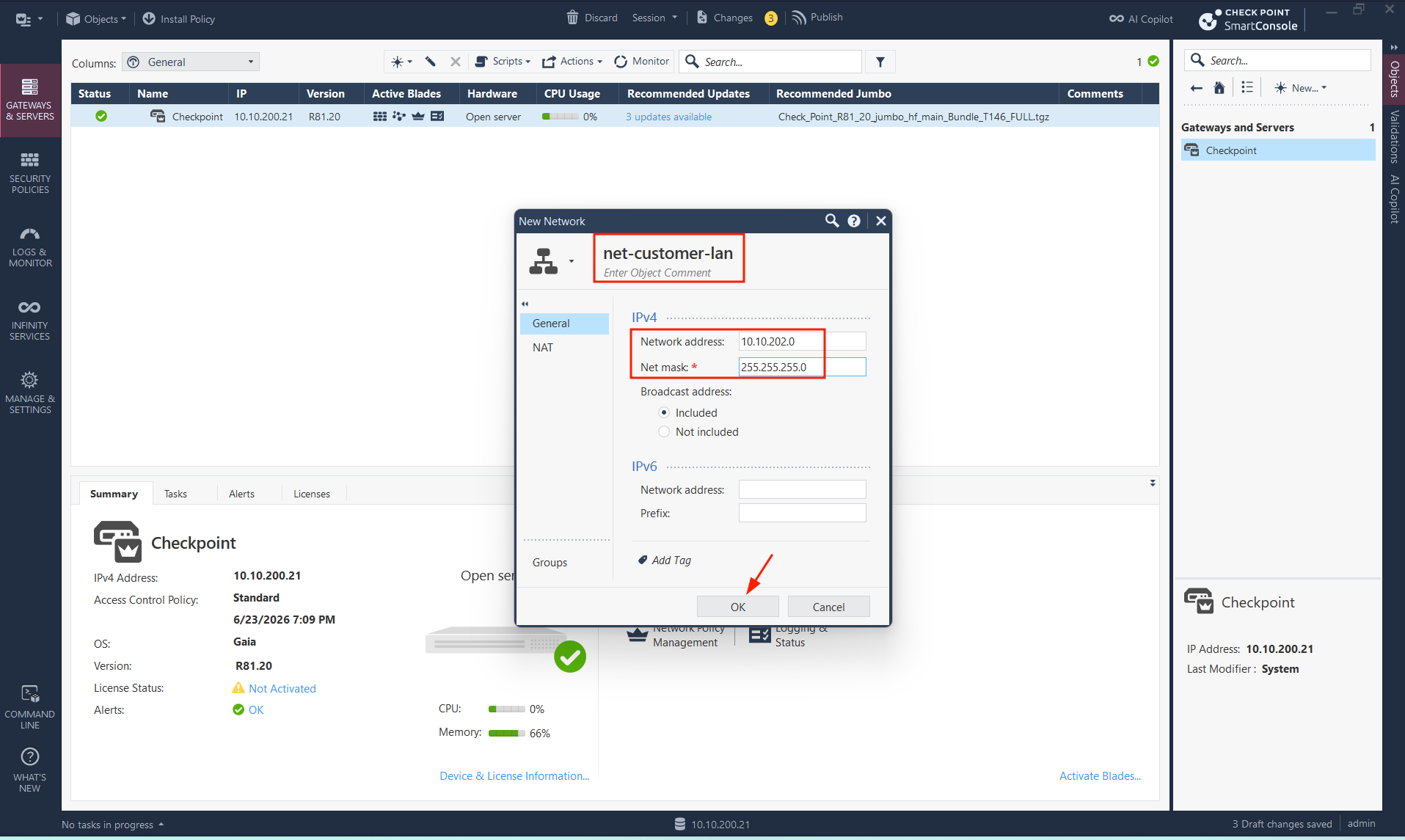1405x840 pixels.
Task: Click the Install Policy button
Action: [x=178, y=19]
